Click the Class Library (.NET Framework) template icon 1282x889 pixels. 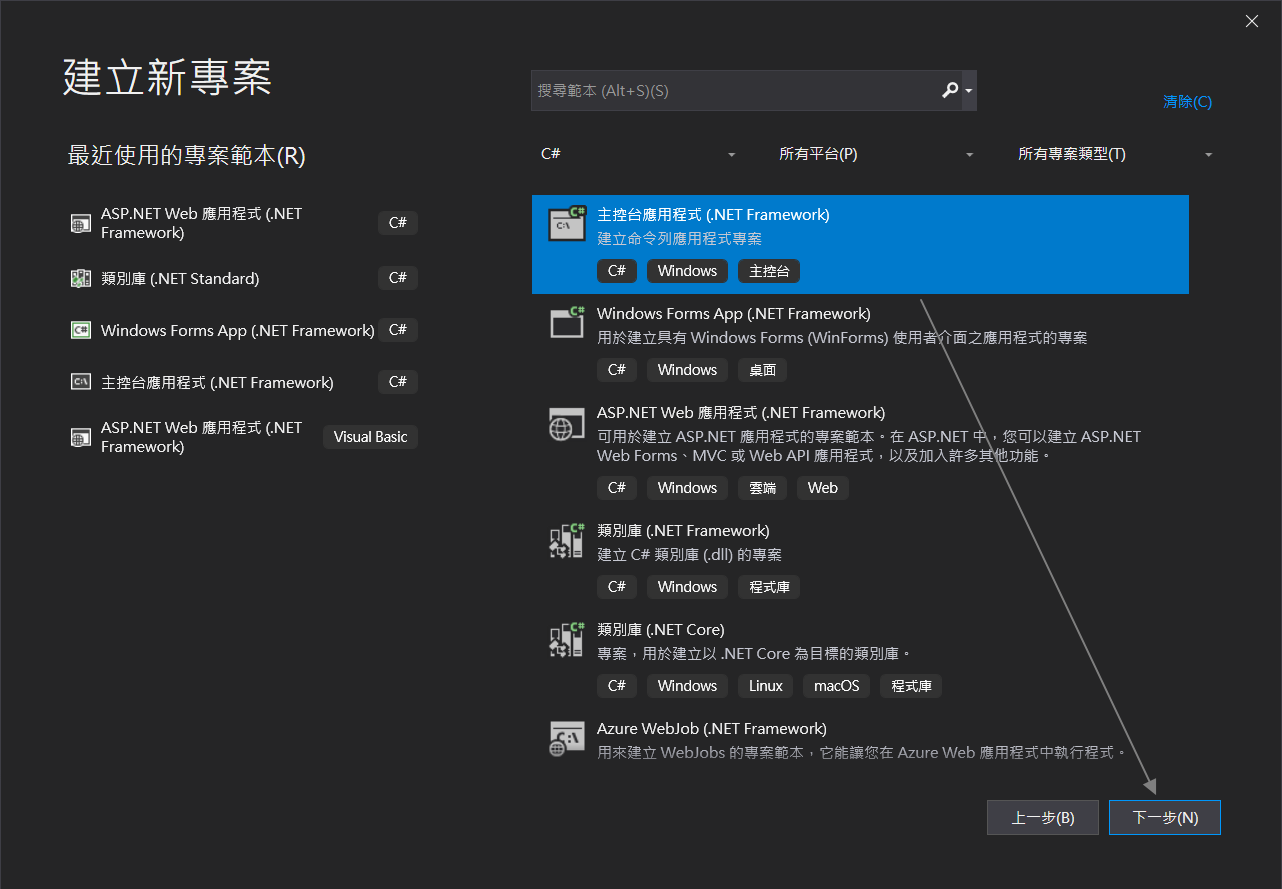point(567,540)
